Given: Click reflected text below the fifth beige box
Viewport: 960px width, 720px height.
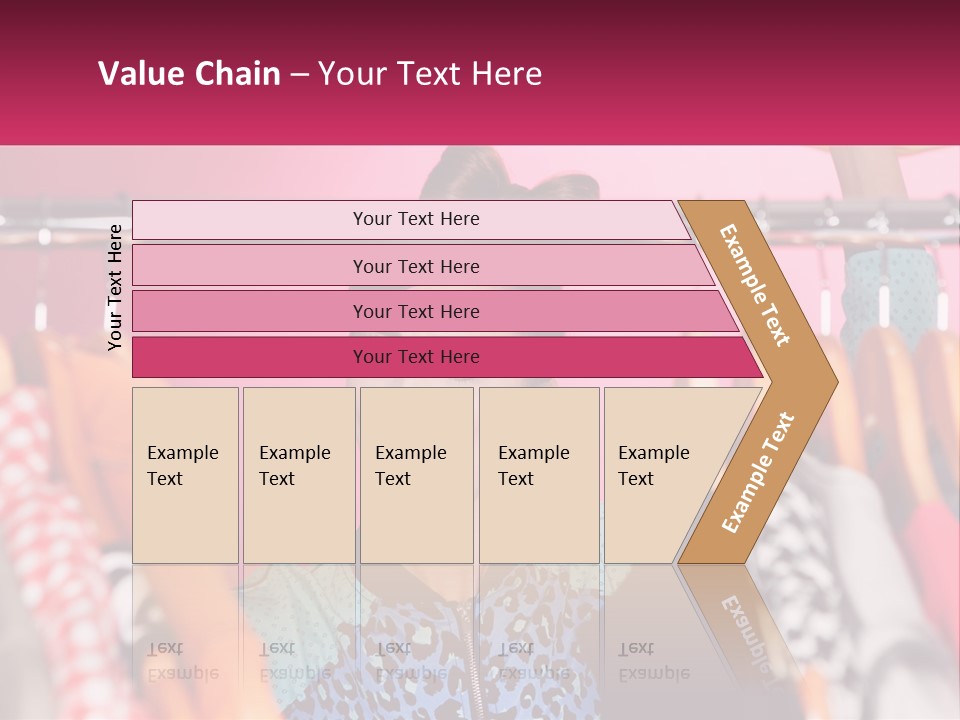Looking at the screenshot, I should [653, 662].
